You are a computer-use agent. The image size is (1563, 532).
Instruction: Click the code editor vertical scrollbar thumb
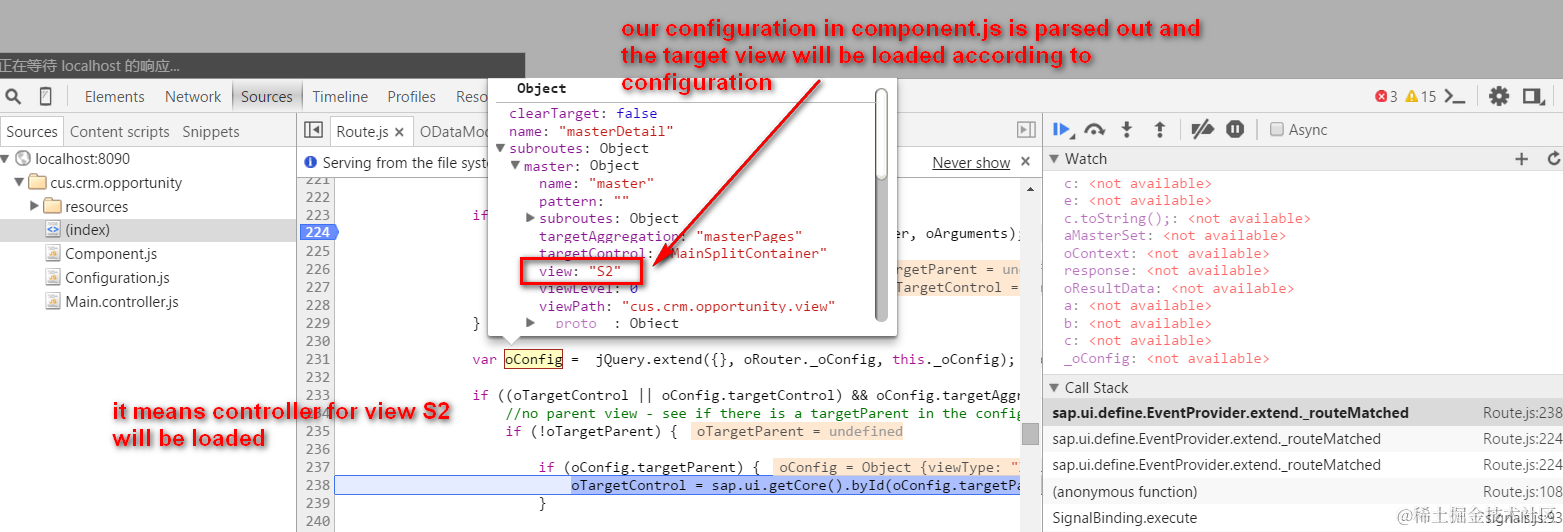click(x=1029, y=433)
